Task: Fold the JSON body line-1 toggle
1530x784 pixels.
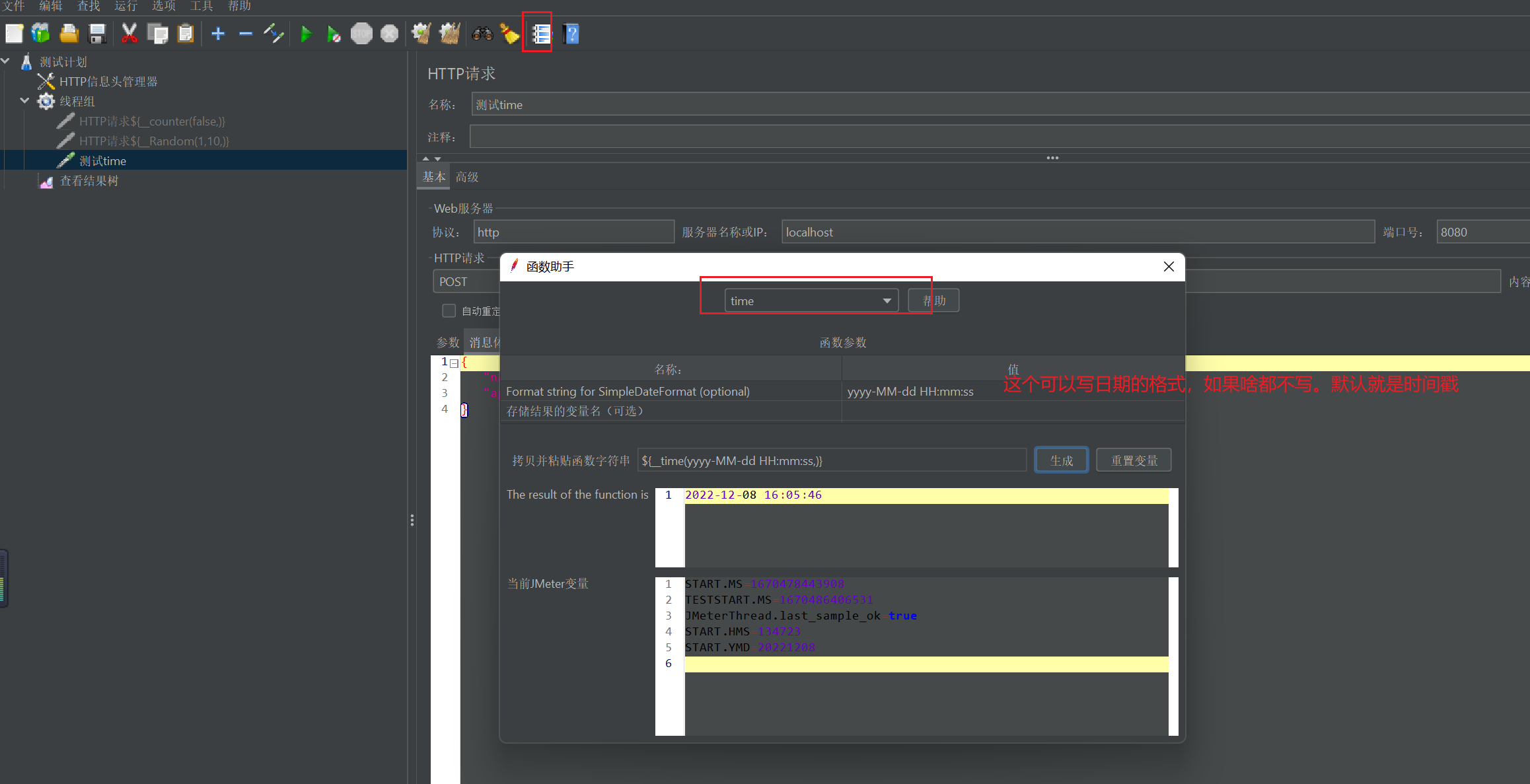Action: tap(454, 363)
